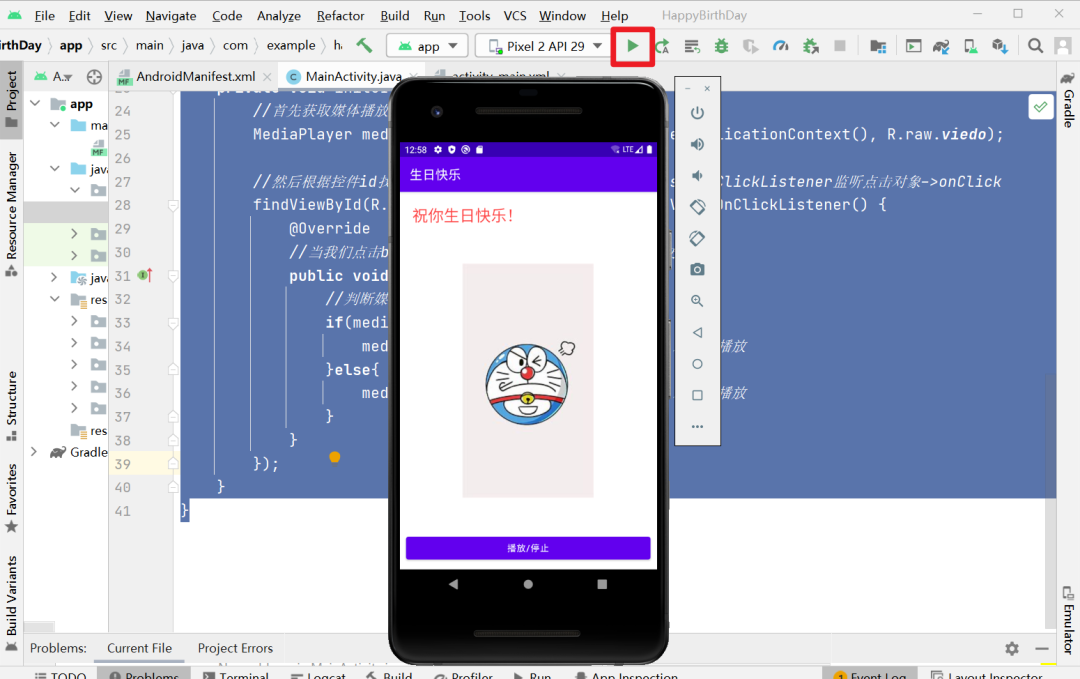Click the Problems panel settings gear
Image resolution: width=1080 pixels, height=679 pixels.
tap(1012, 648)
